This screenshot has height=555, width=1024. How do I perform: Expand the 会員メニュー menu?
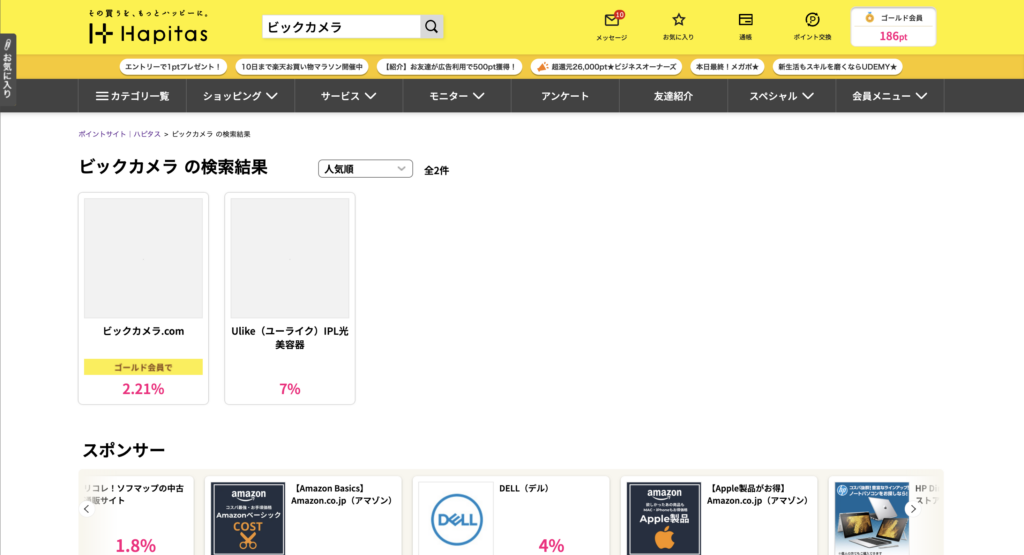click(x=889, y=96)
